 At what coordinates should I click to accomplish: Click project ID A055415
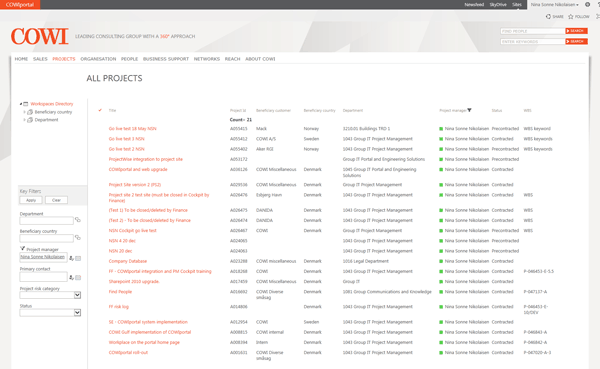[x=238, y=129]
